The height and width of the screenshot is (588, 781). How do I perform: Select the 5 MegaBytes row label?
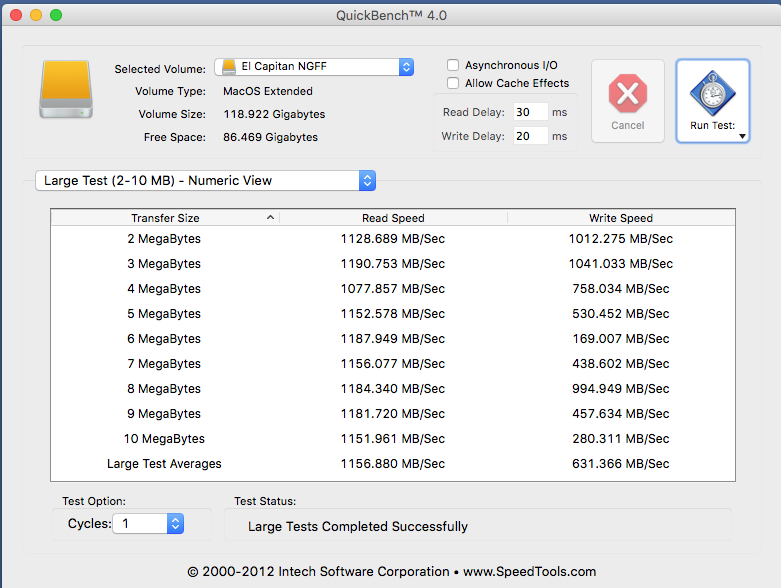[164, 314]
